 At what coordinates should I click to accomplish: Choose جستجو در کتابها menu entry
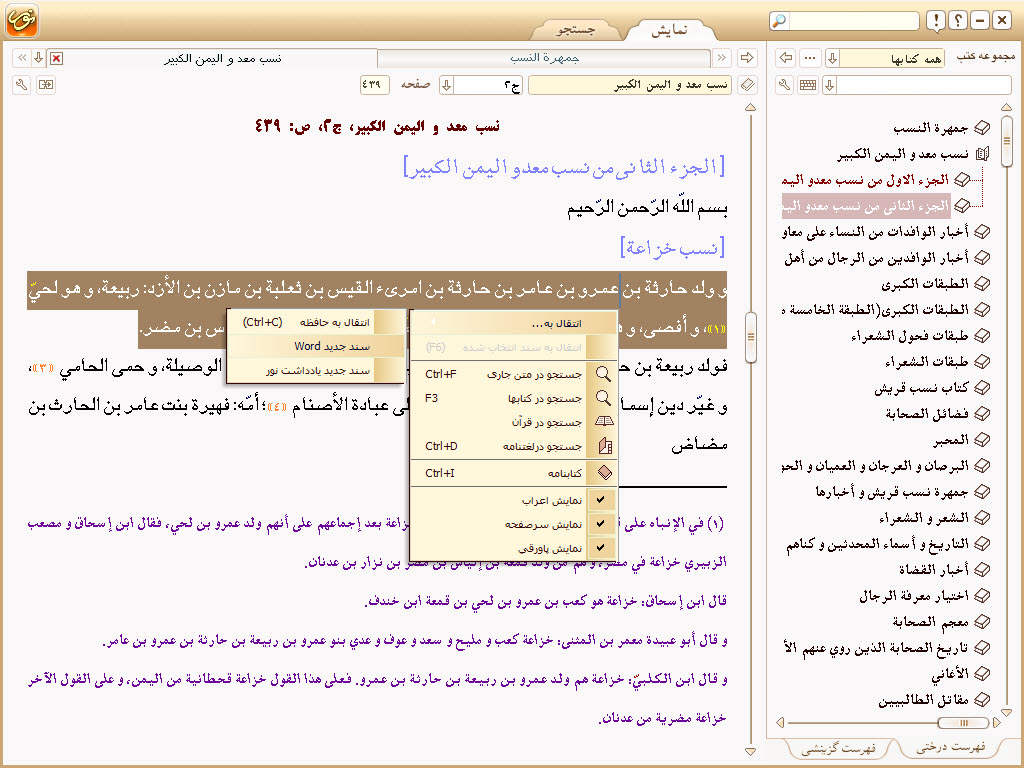(x=515, y=398)
